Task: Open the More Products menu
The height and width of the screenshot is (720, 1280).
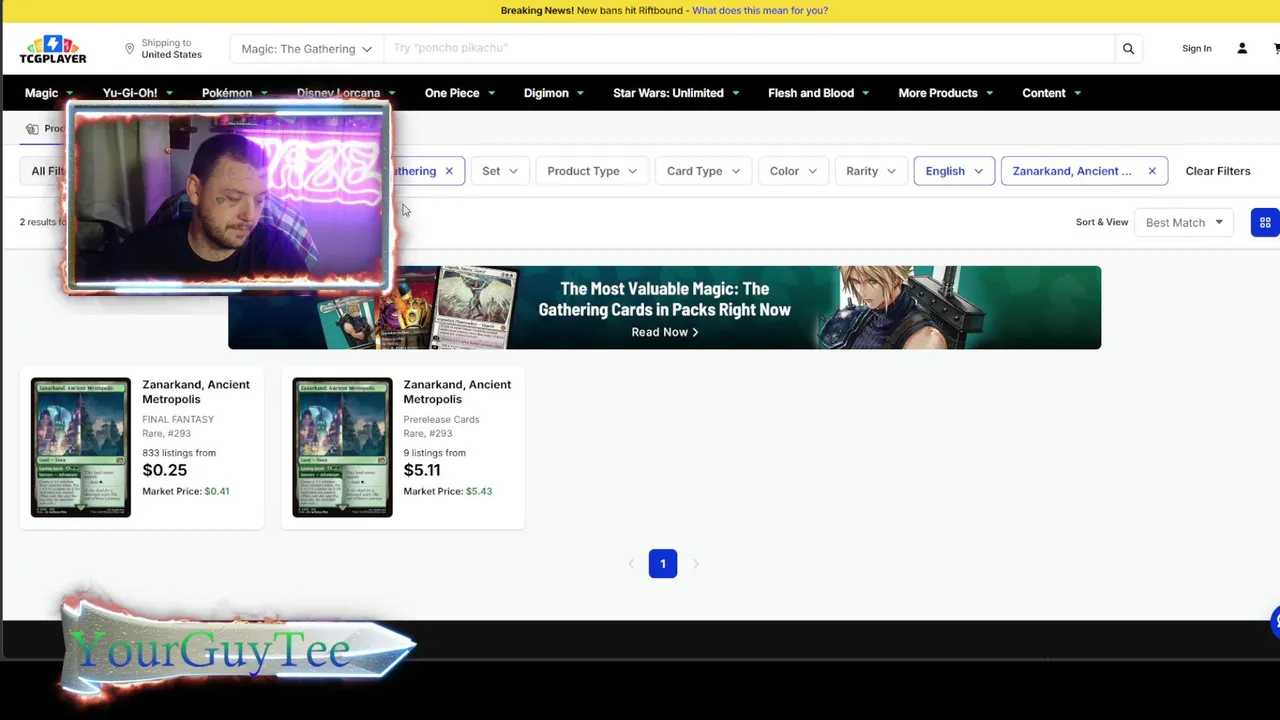Action: click(945, 93)
